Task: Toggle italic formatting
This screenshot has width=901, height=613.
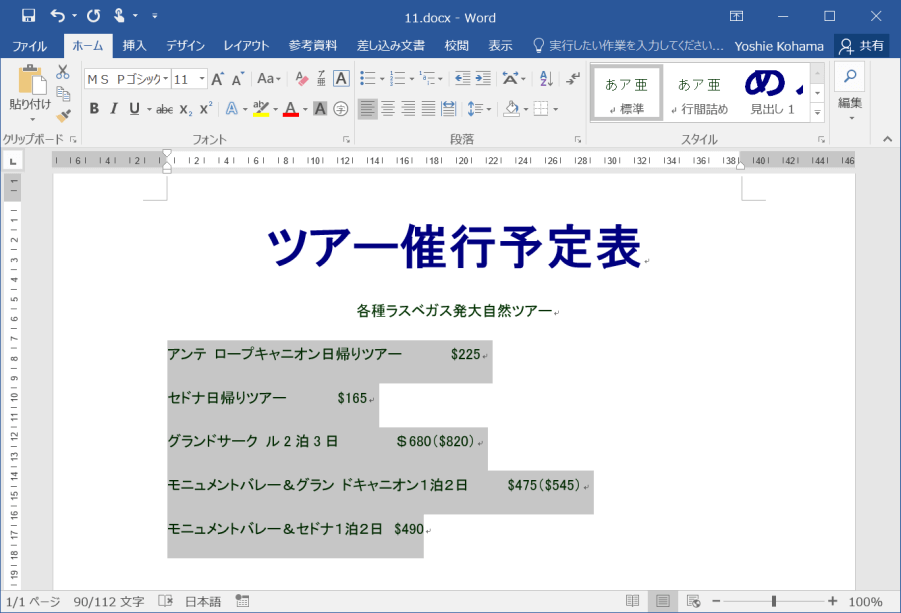Action: point(114,109)
